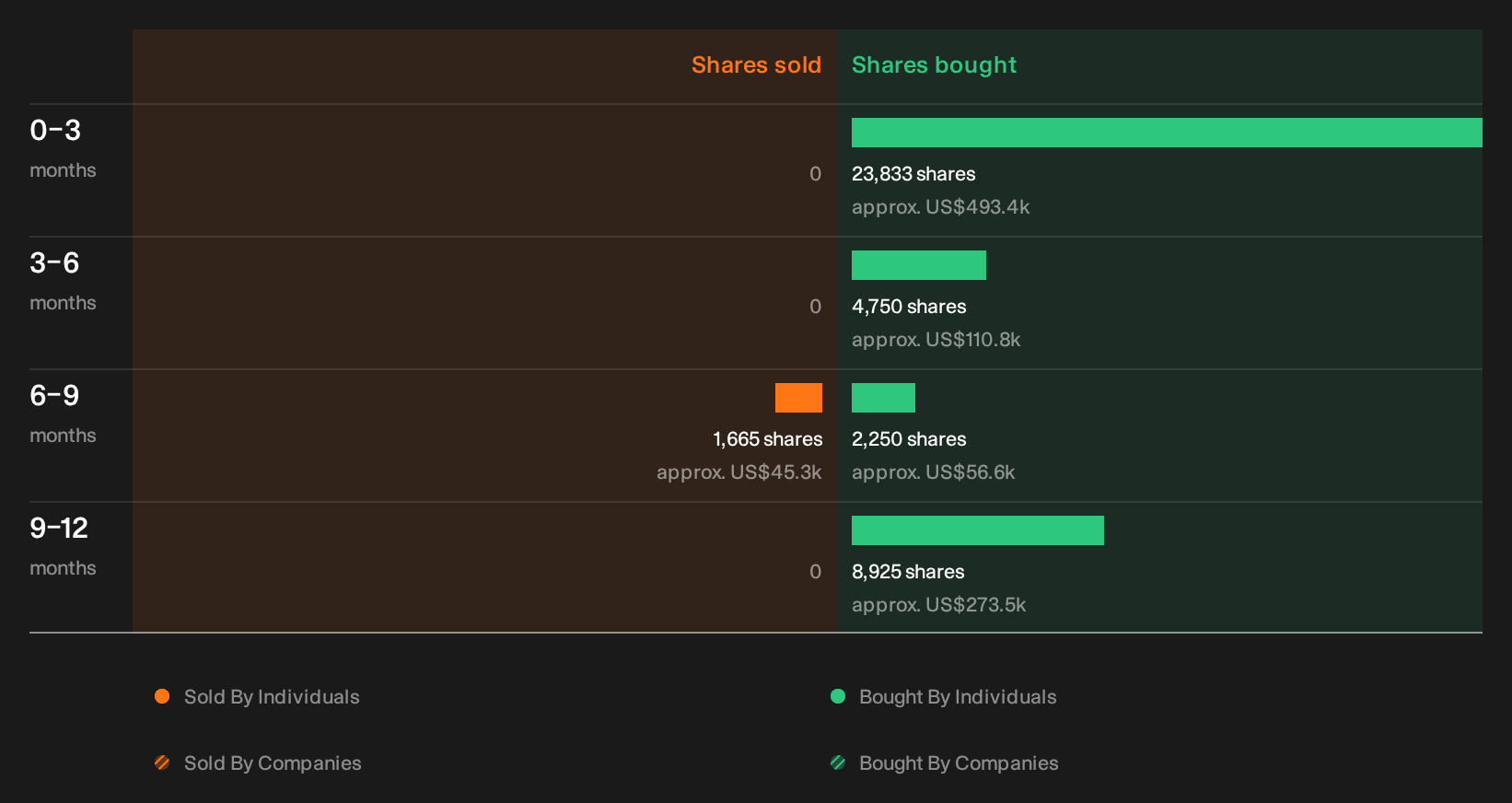Click the 23,833 shares value
Screen dimensions: 1512x803
tap(913, 174)
